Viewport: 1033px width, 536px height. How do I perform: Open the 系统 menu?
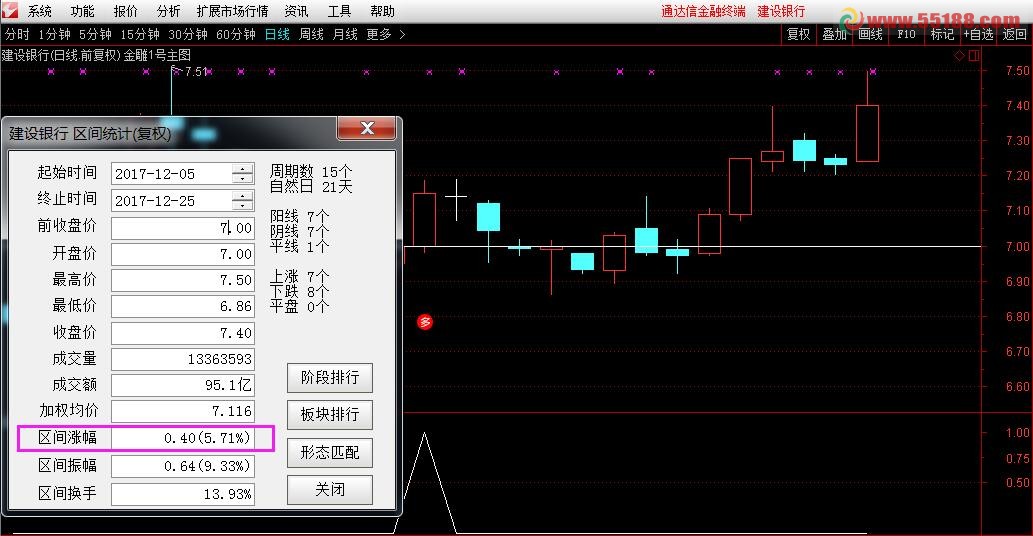point(39,11)
